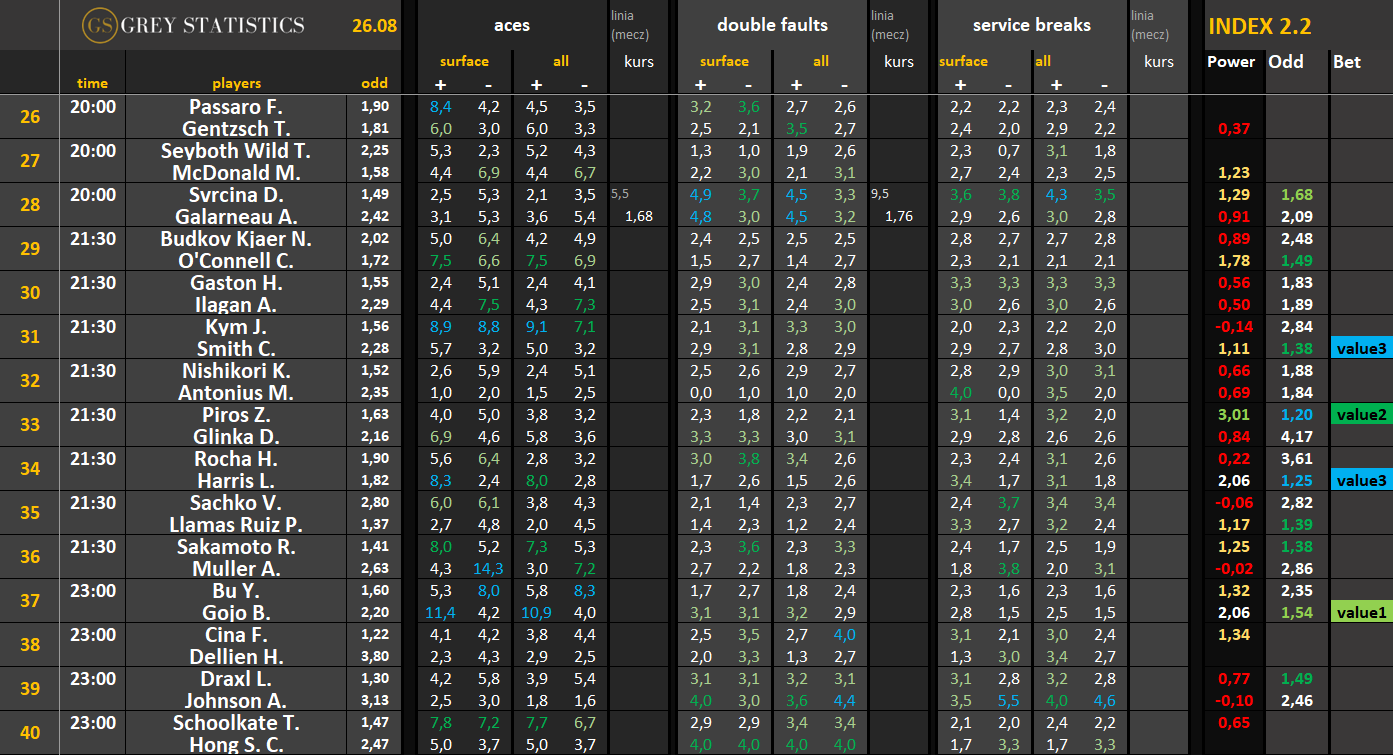The width and height of the screenshot is (1393, 755).
Task: Click Galarneau double faults kurs 1,76
Action: (x=898, y=216)
